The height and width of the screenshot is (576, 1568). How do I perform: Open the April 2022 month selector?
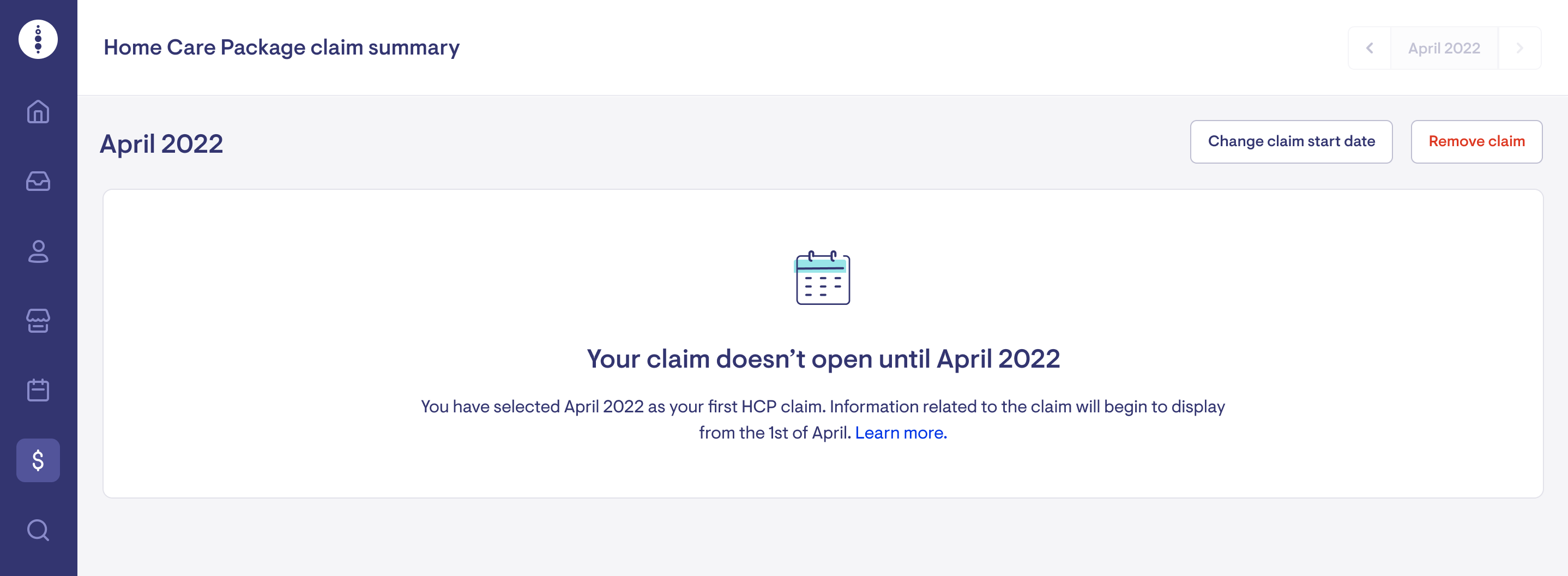[1444, 48]
